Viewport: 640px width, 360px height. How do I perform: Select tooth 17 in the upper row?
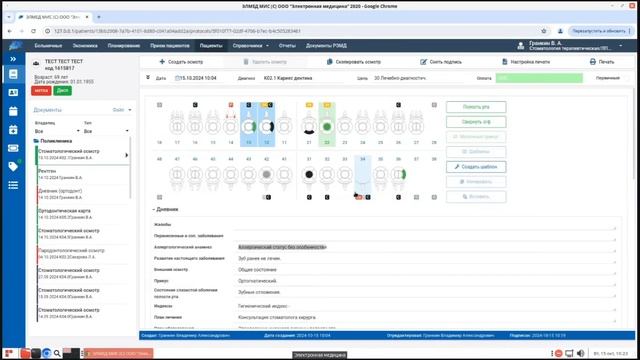(x=177, y=126)
